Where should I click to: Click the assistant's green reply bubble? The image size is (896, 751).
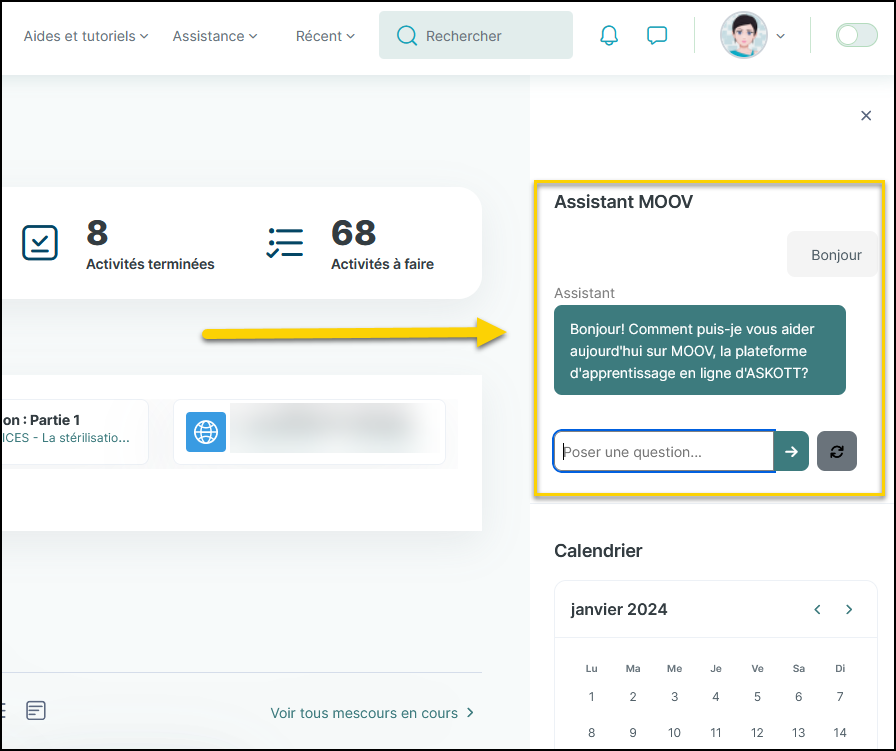pos(699,350)
